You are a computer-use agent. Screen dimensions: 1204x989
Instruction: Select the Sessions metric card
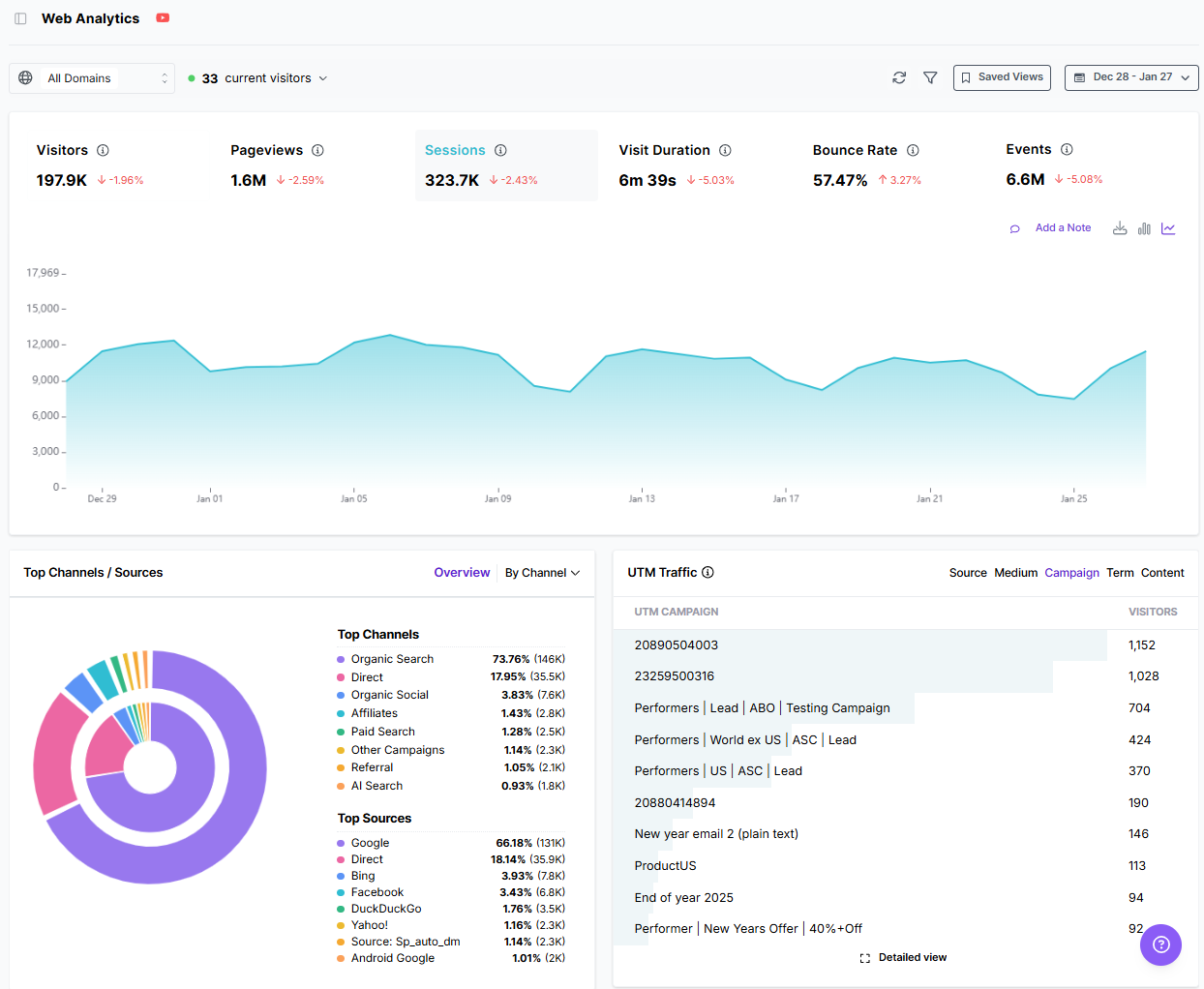tap(506, 165)
